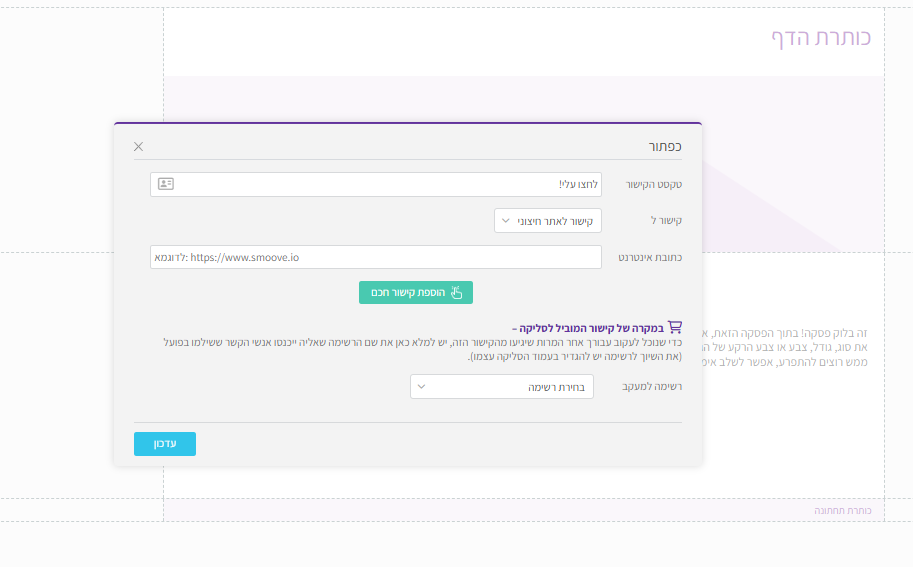Click the chevron of קישור לאתר חיצוני dropdown
This screenshot has width=913, height=567.
pos(506,221)
